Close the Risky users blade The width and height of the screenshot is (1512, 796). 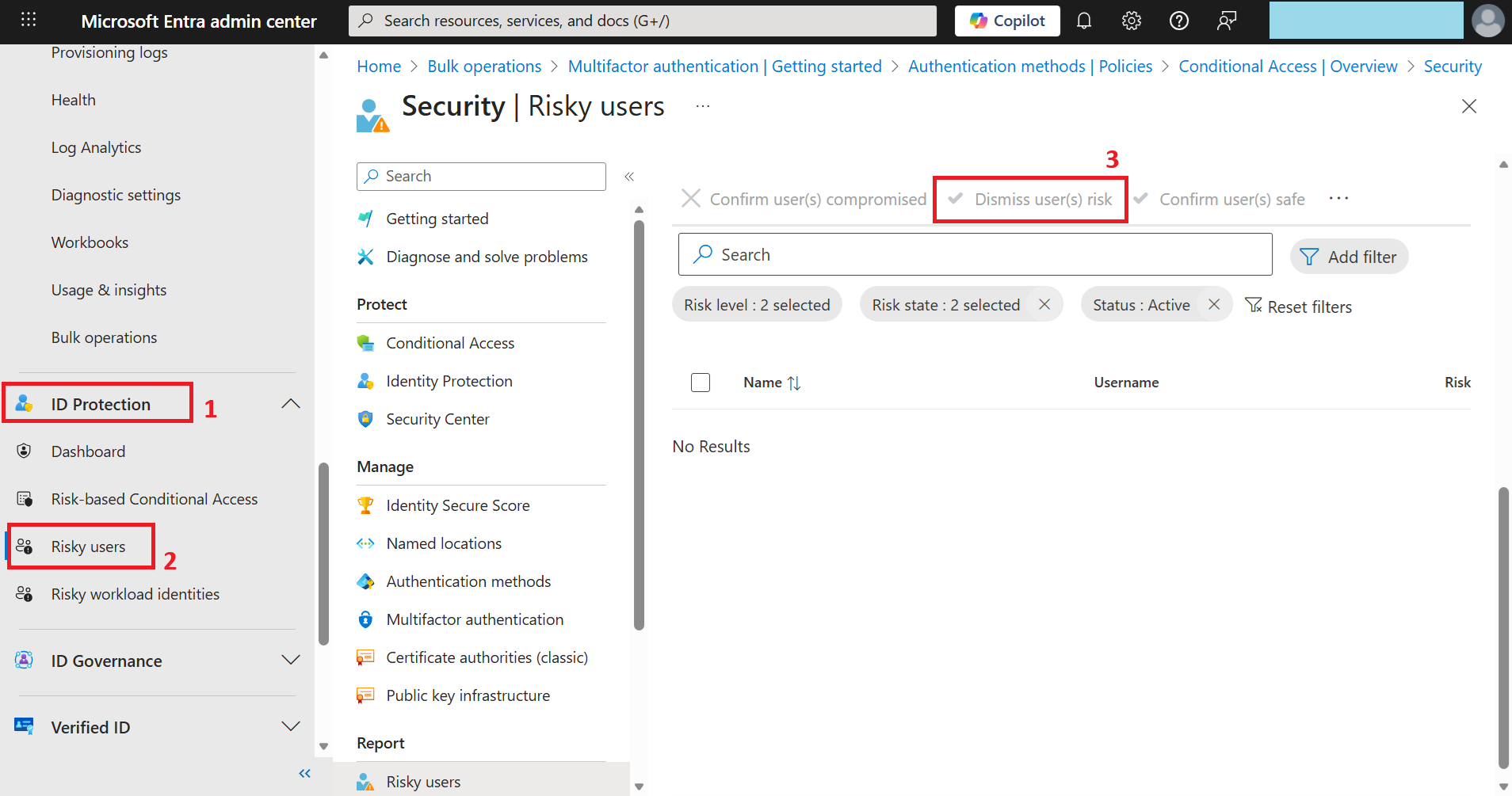coord(1469,106)
